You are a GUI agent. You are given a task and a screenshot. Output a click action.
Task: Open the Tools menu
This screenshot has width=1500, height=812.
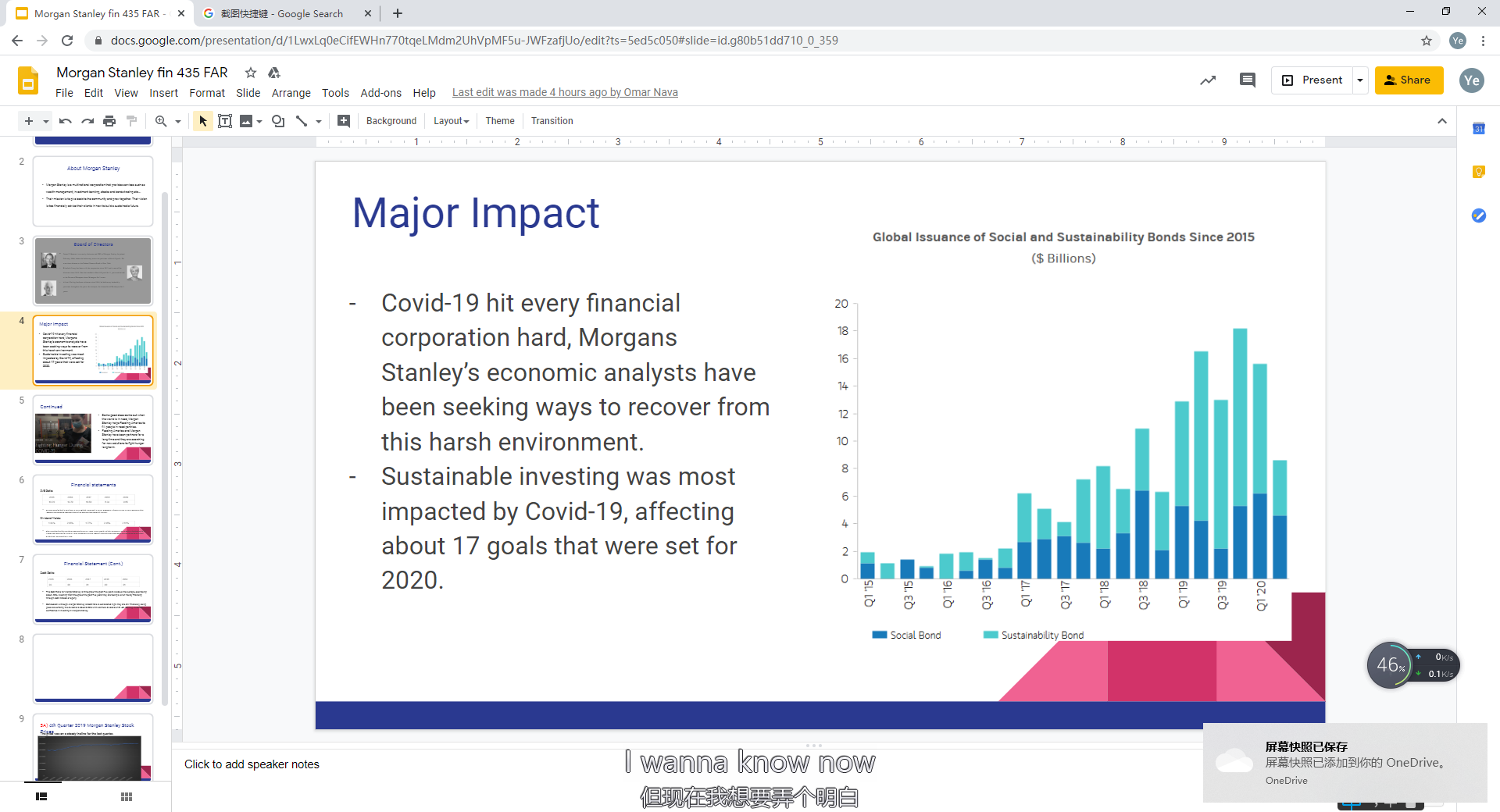pyautogui.click(x=336, y=93)
